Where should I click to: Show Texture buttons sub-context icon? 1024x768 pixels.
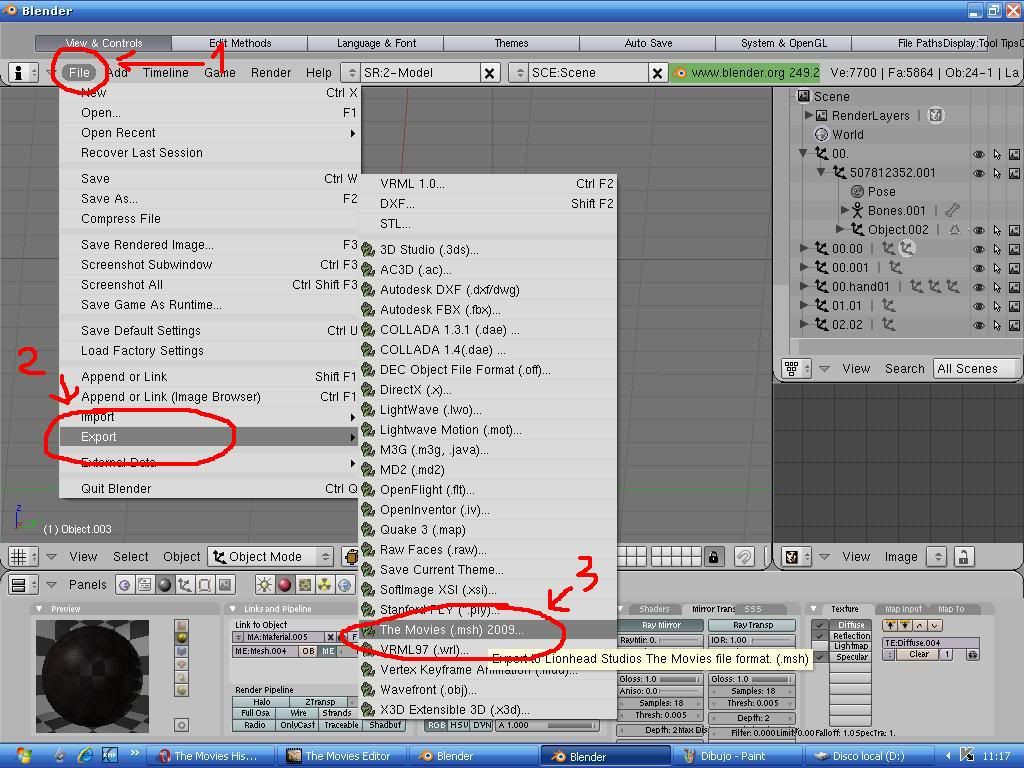click(305, 584)
